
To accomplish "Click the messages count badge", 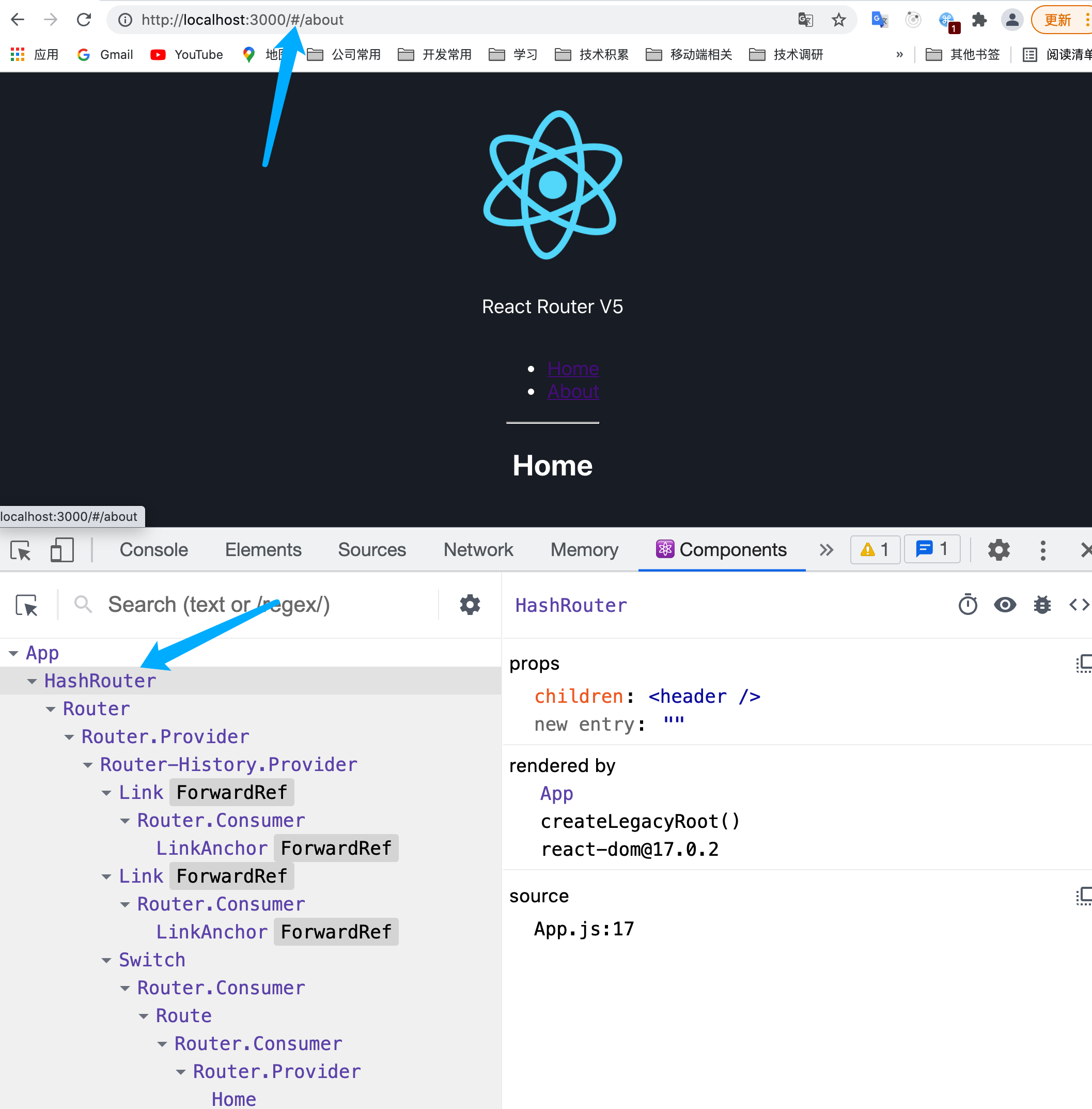I will pos(932,549).
